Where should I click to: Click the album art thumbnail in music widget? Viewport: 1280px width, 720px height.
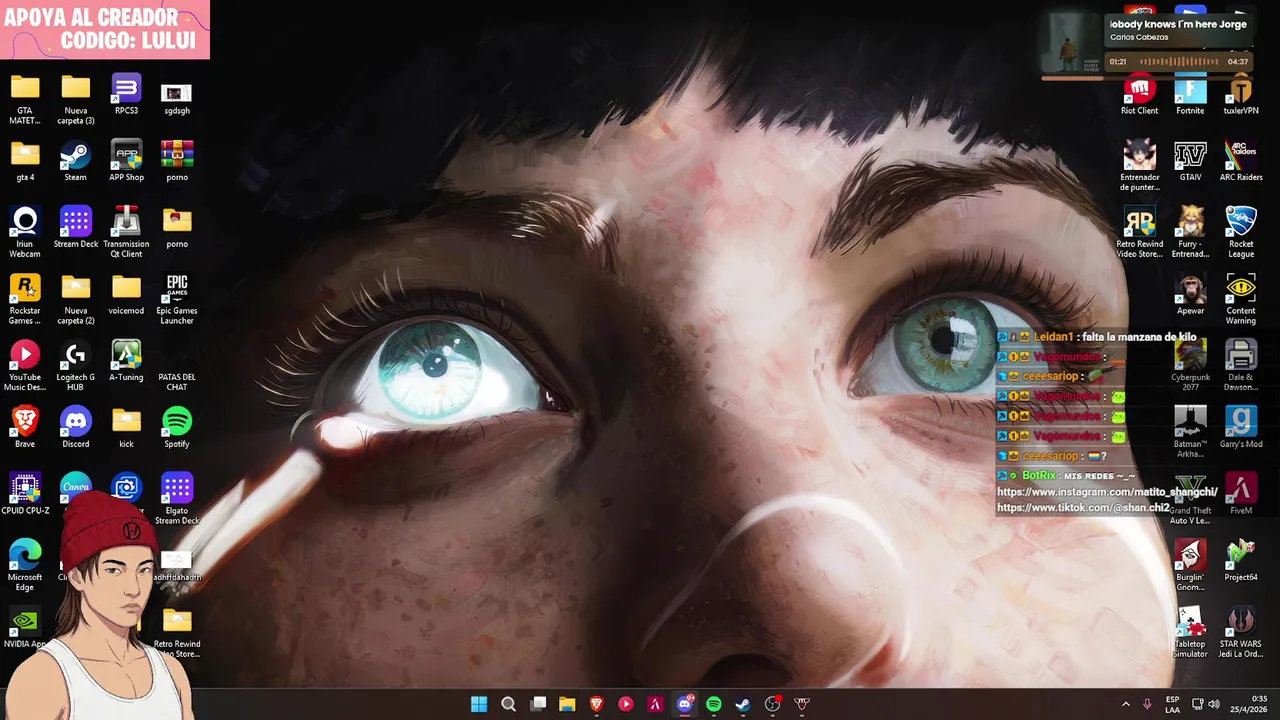click(x=1070, y=42)
